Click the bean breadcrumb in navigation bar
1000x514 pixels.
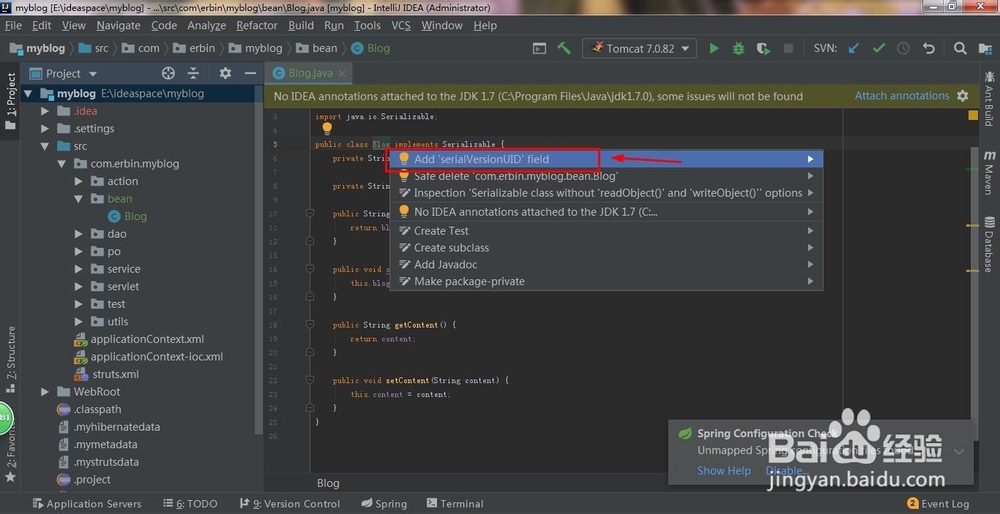[316, 48]
